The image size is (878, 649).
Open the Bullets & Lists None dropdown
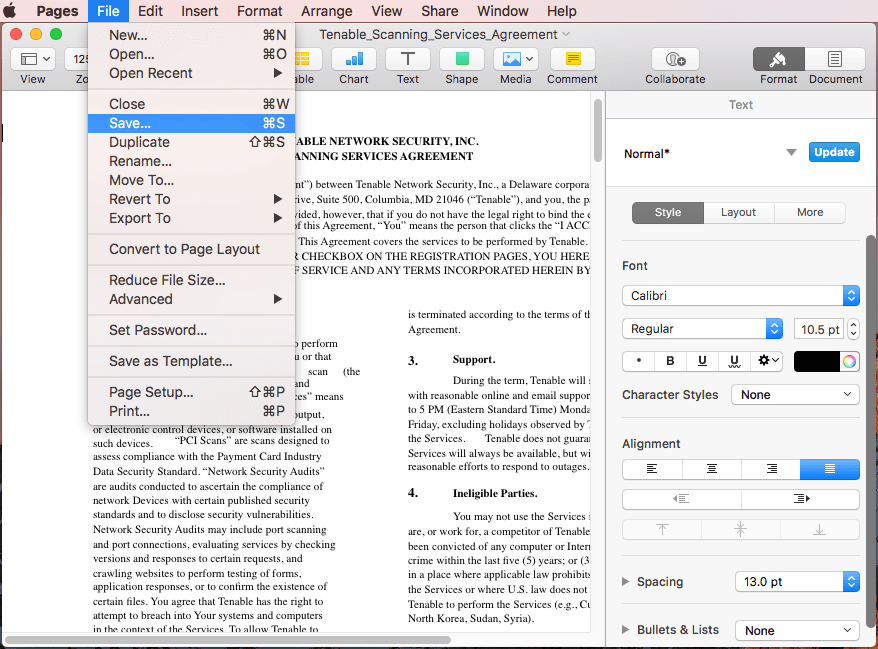[797, 631]
